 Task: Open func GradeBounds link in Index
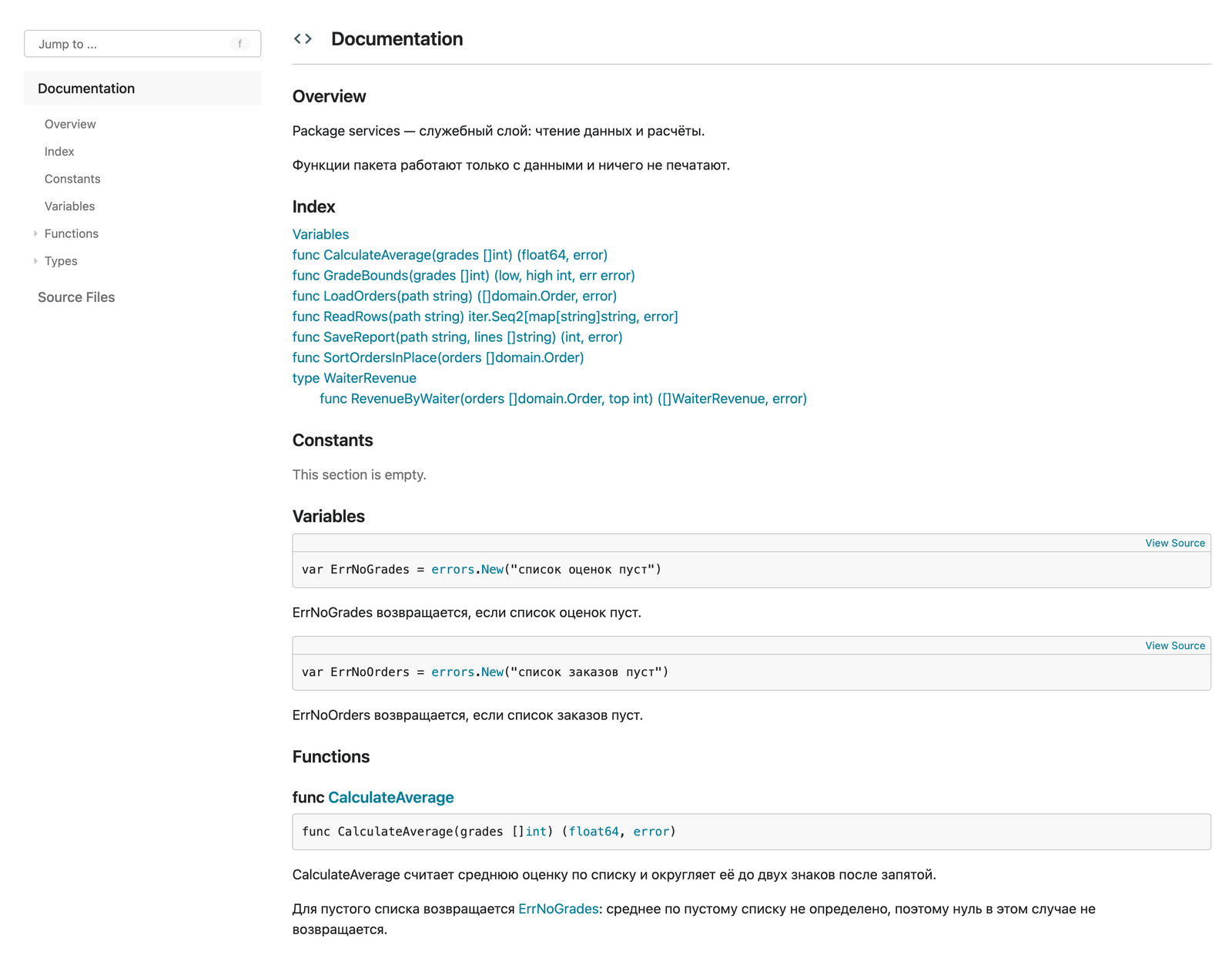point(464,276)
